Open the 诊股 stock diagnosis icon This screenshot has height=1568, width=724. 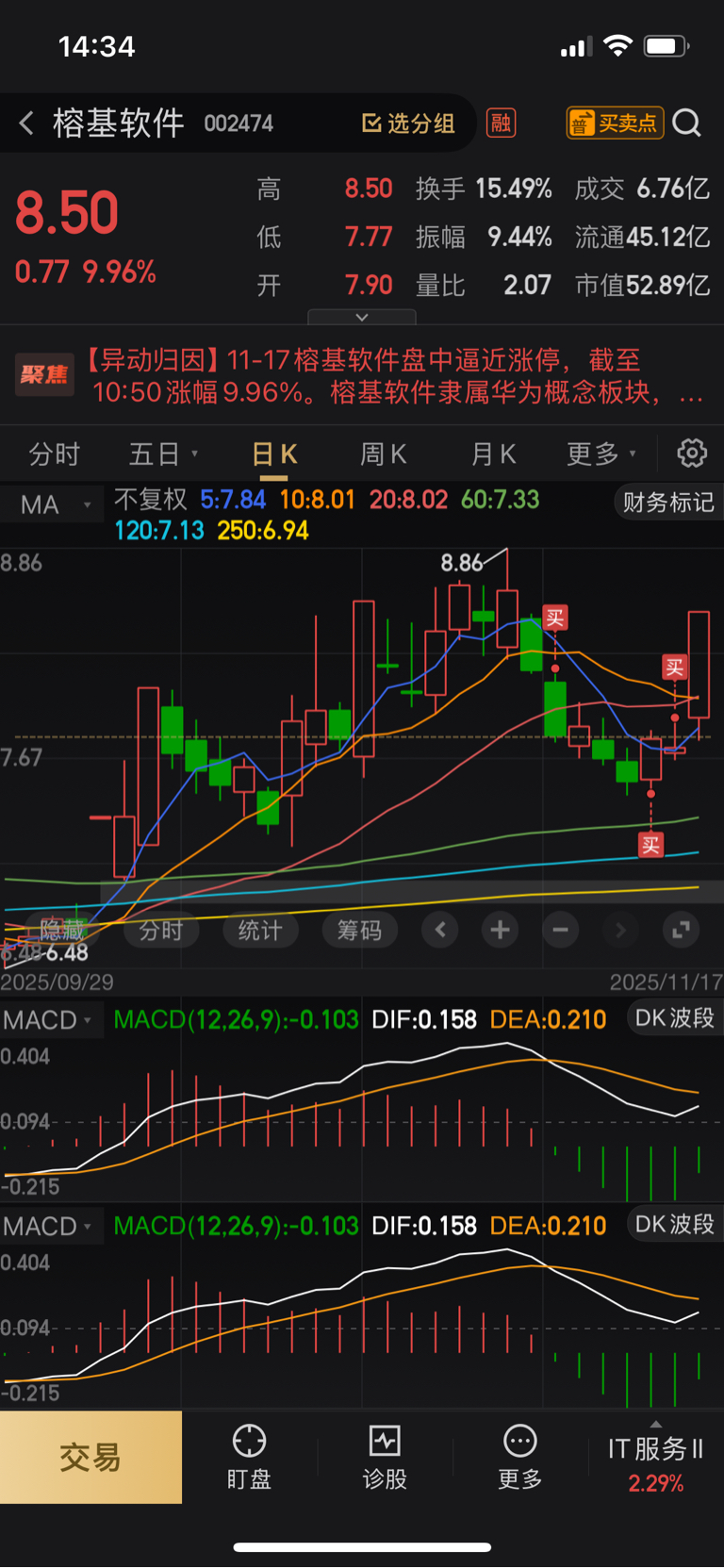385,1457
